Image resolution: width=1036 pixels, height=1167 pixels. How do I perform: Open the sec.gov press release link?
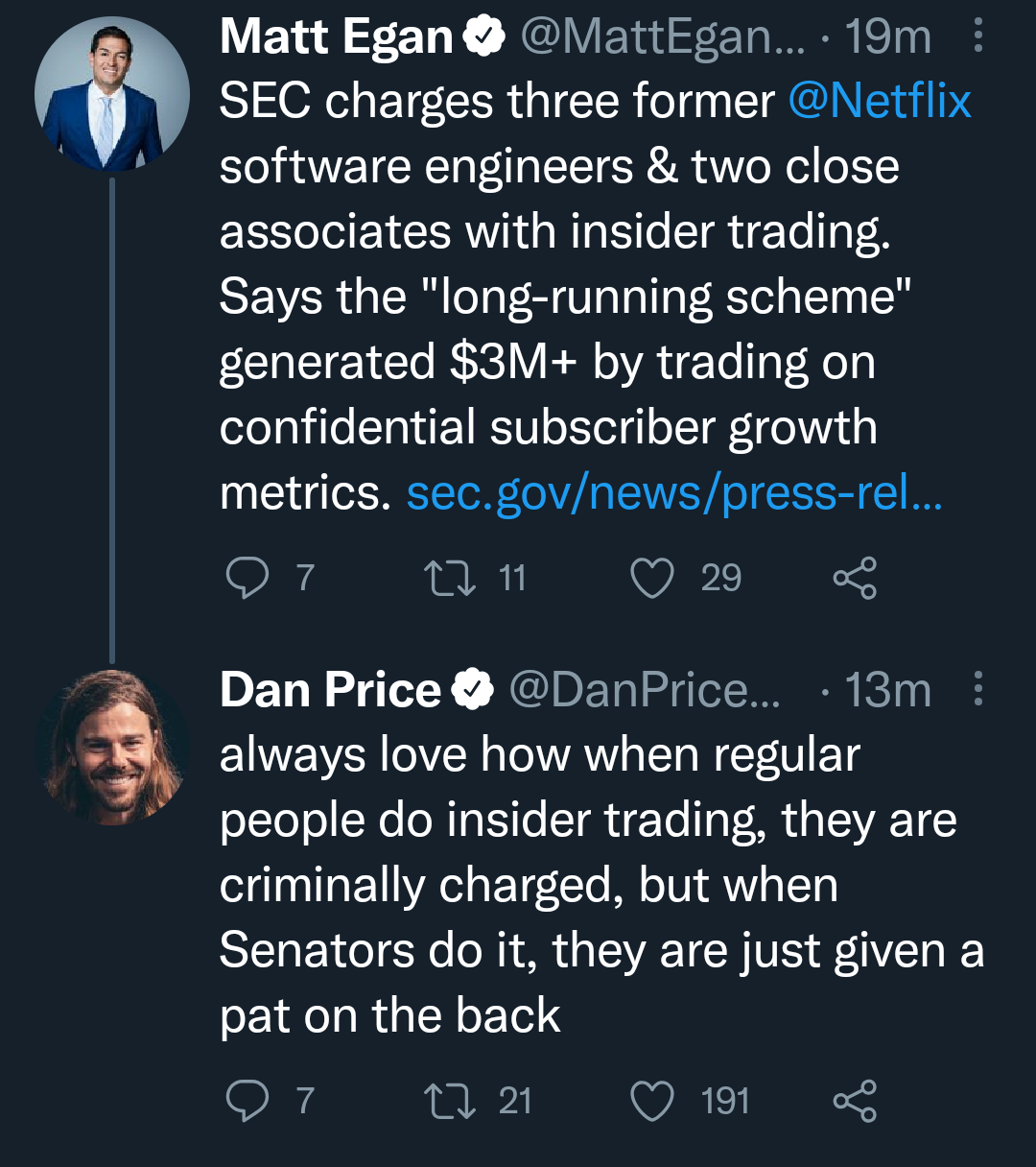674,493
